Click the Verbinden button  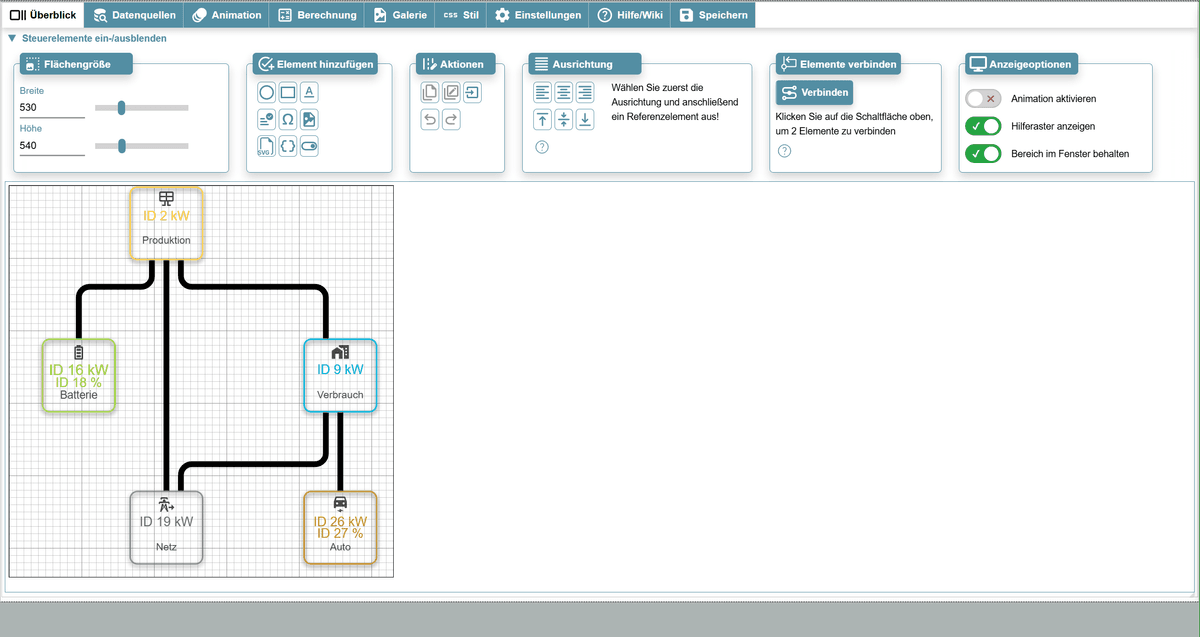point(815,93)
